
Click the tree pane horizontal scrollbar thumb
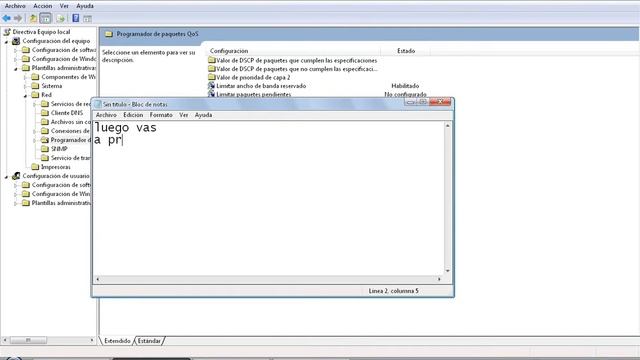(28, 340)
